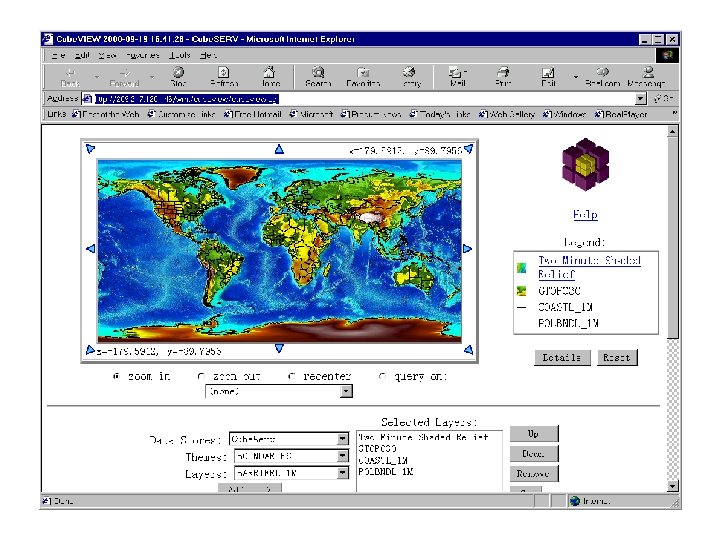Click the Web Gallery links bar item
720x540 pixels.
click(507, 114)
